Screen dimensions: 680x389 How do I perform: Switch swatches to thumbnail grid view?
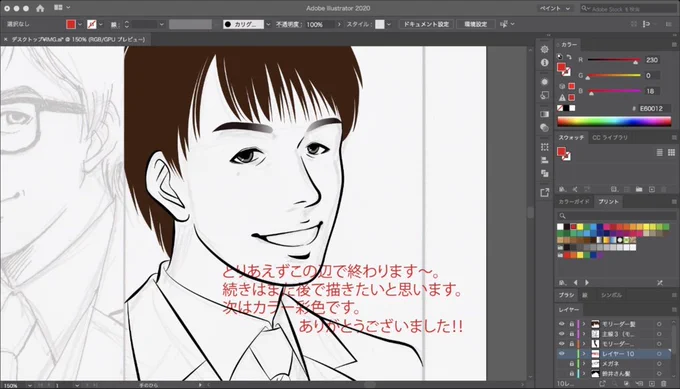(671, 153)
